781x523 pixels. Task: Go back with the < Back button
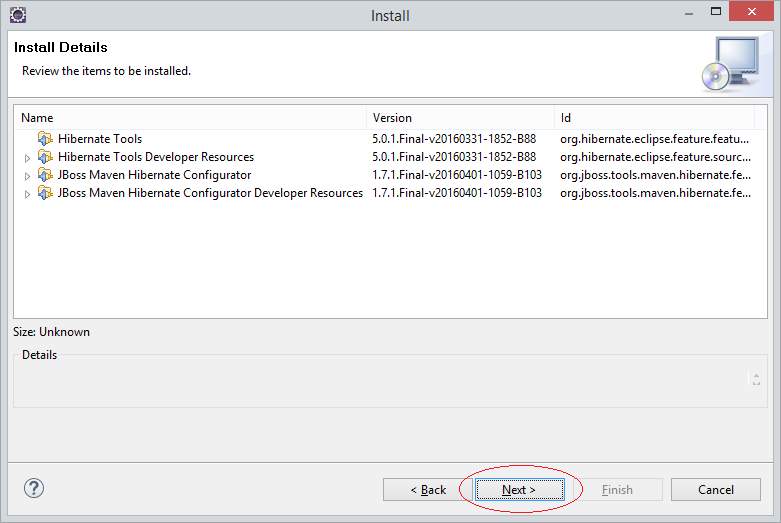pos(428,490)
